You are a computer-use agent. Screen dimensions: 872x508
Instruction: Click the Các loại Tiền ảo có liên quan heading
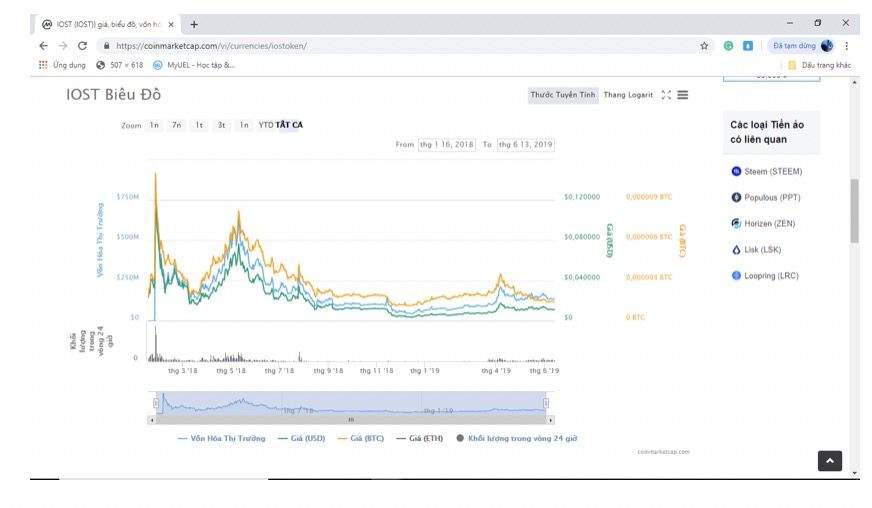pos(767,132)
